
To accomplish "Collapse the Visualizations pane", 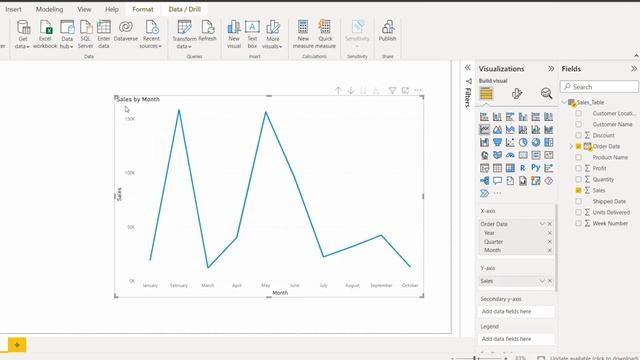I will pos(551,69).
